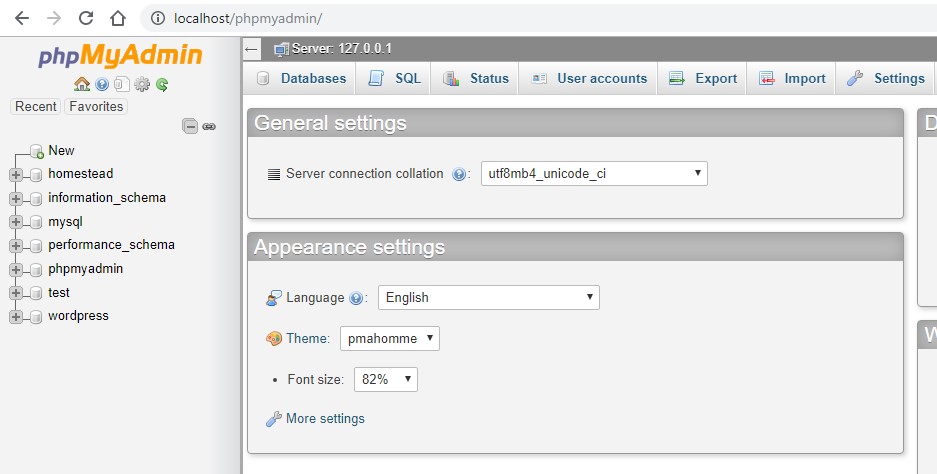Collapse all tree items minus icon
937x474 pixels.
[x=190, y=126]
